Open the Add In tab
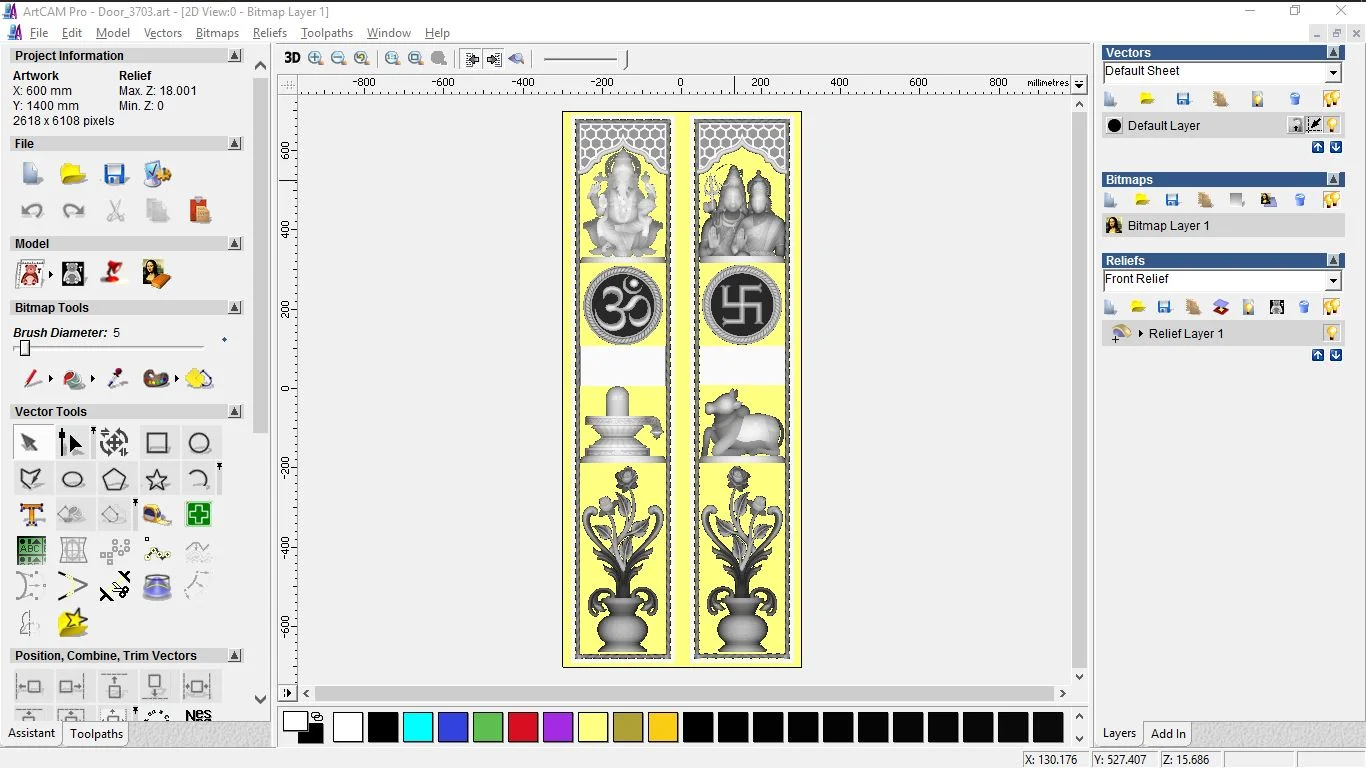The height and width of the screenshot is (768, 1366). click(1168, 734)
